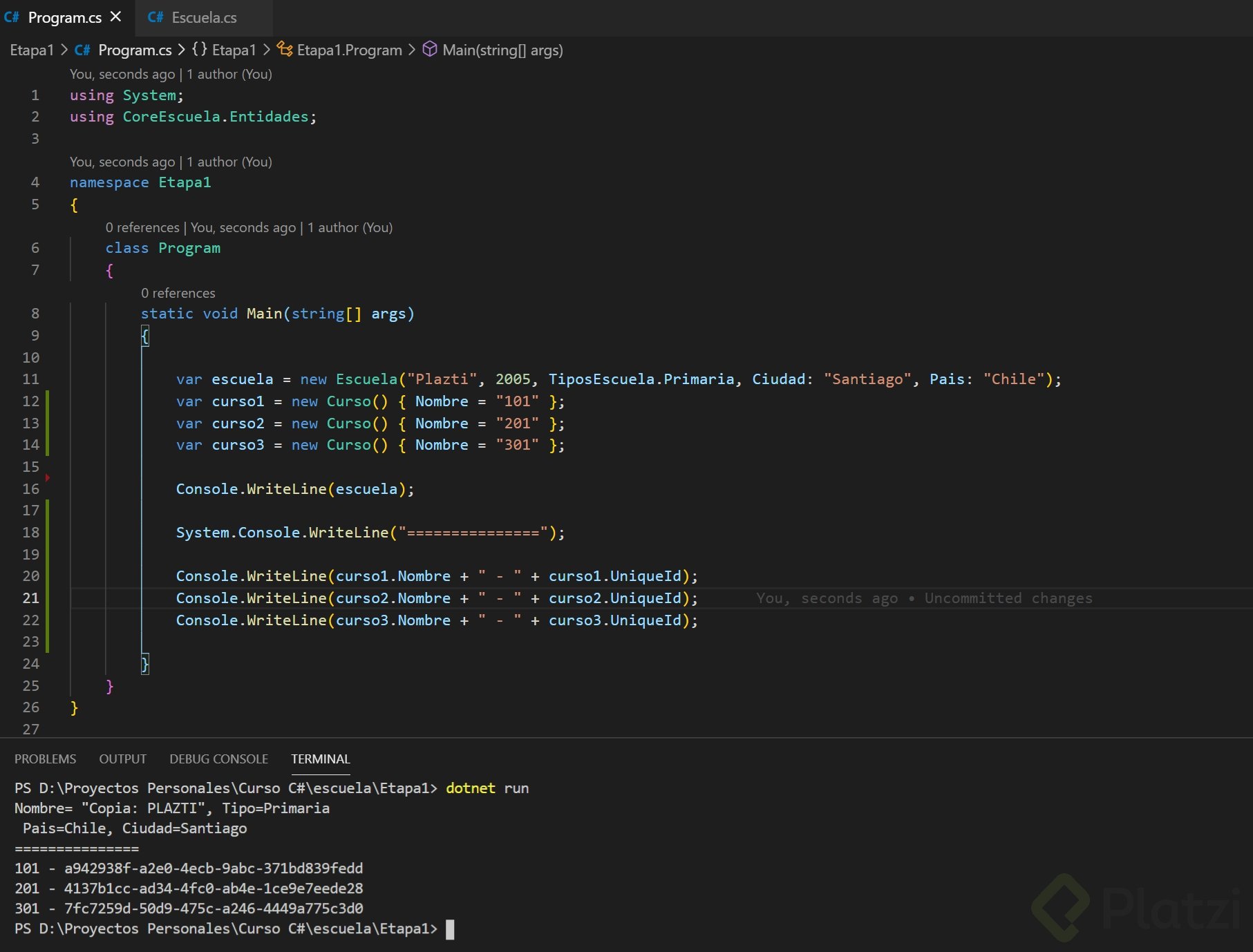Image resolution: width=1253 pixels, height=952 pixels.
Task: Click the GUID output for course 201
Action: coord(214,888)
